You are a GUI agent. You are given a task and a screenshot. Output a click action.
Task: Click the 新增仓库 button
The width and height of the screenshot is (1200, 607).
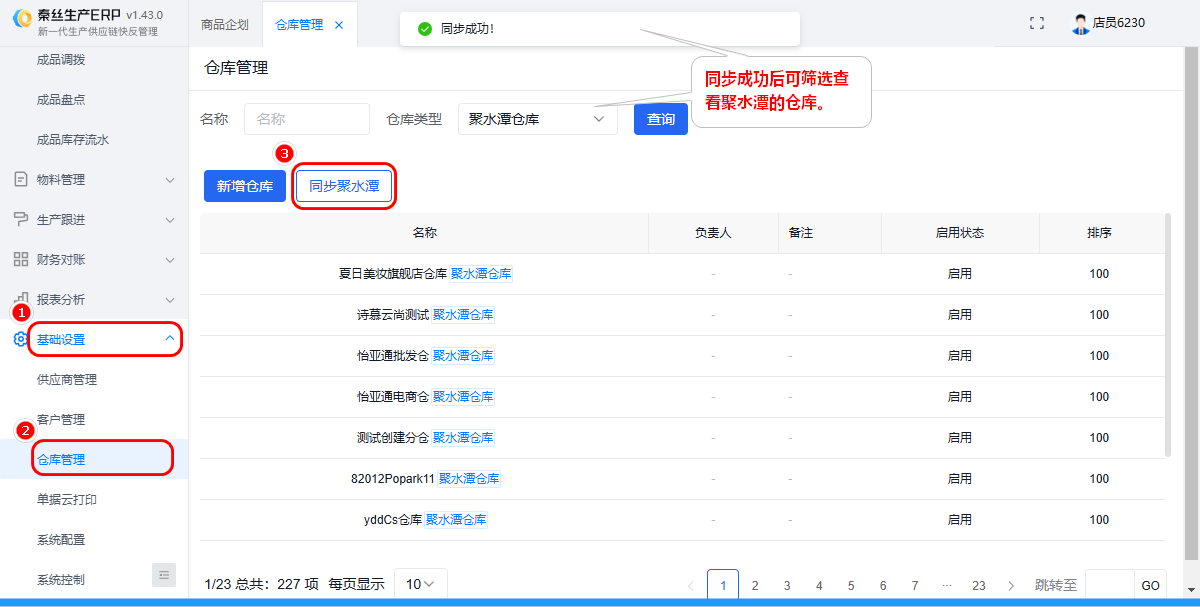245,186
